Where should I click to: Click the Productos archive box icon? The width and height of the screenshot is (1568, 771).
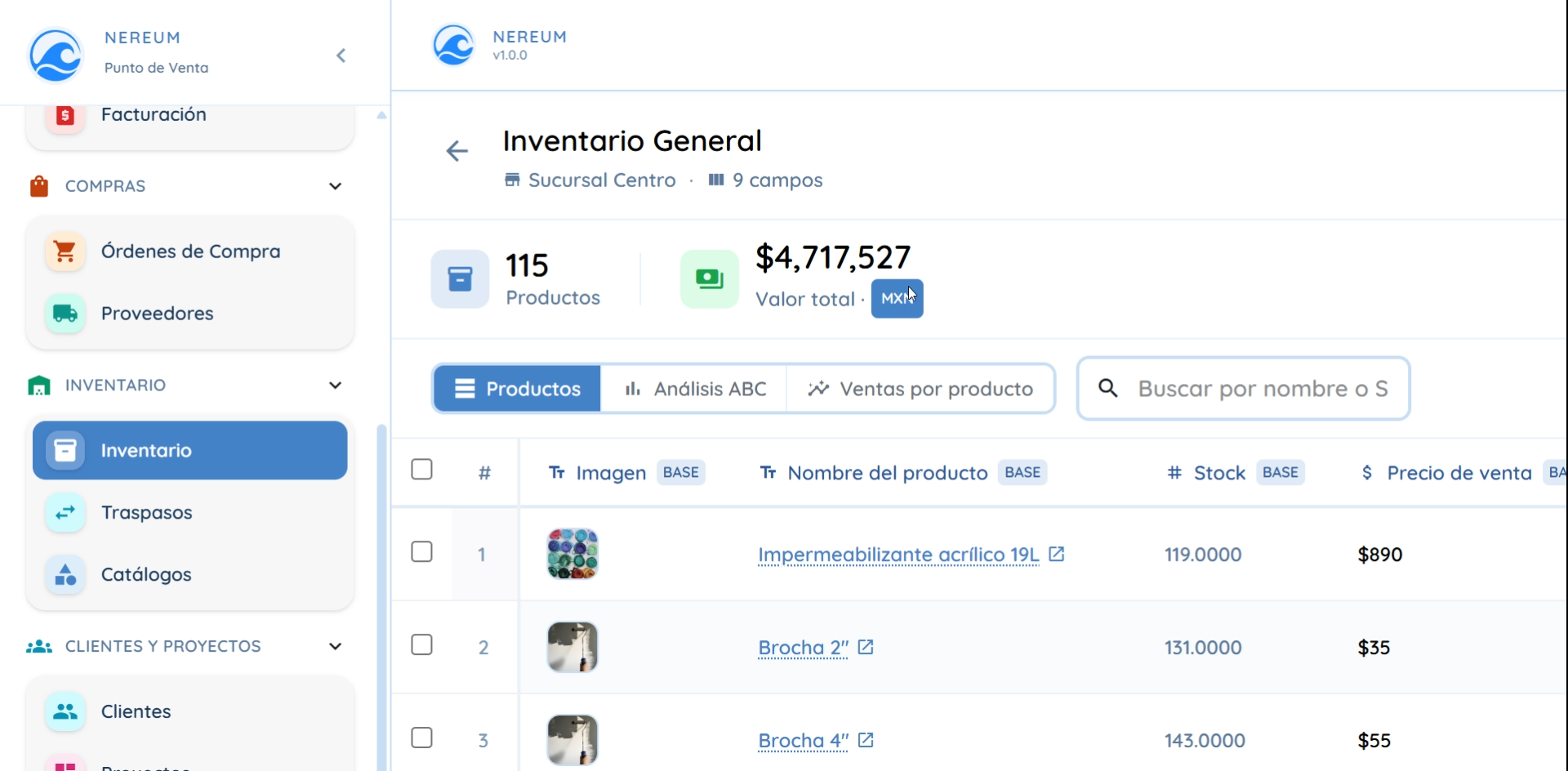click(x=460, y=279)
